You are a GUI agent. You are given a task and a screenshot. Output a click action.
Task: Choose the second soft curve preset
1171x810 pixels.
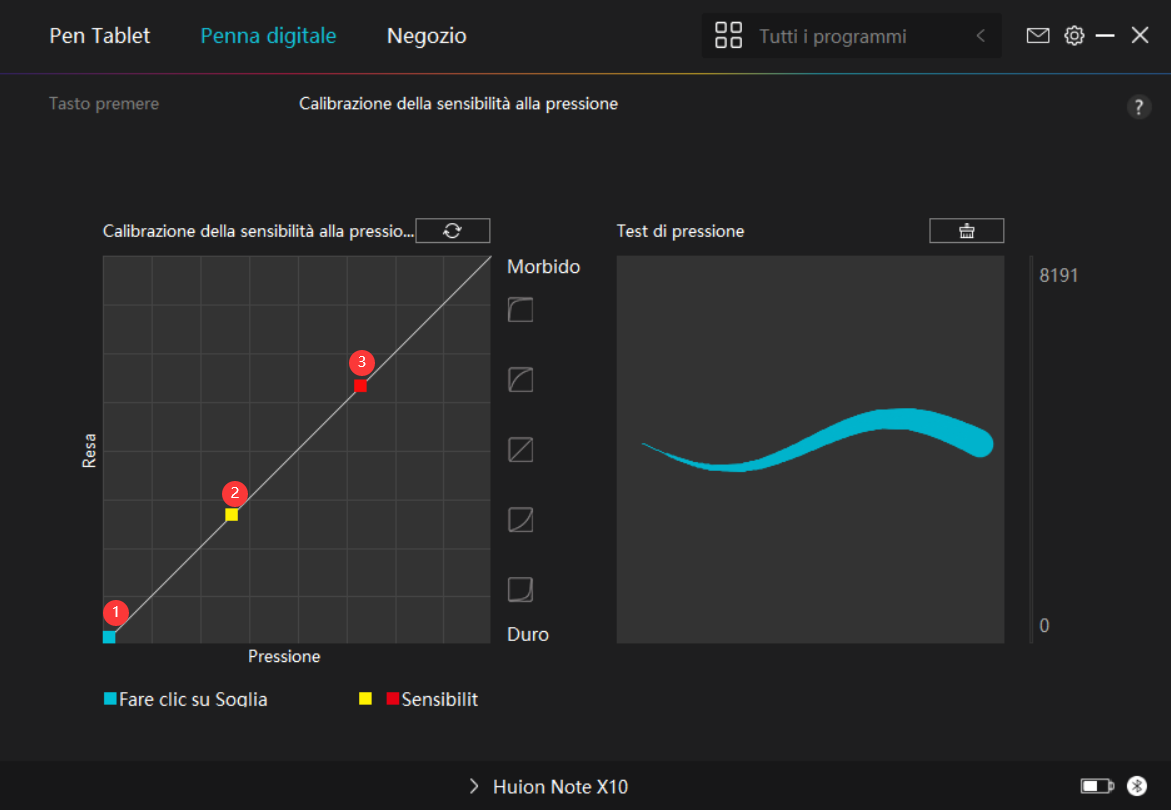[x=520, y=379]
